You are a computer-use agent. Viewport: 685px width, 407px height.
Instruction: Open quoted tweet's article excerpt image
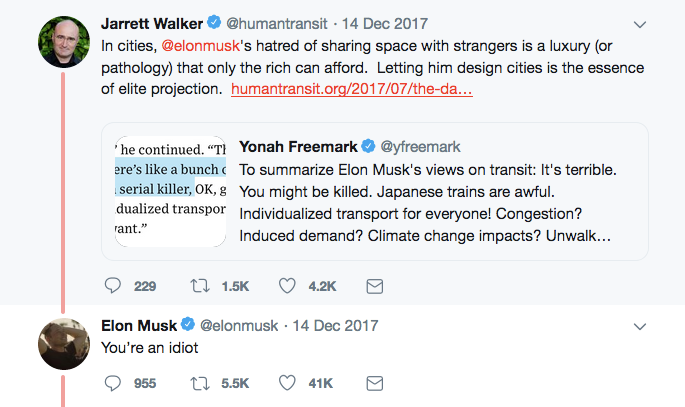click(170, 191)
